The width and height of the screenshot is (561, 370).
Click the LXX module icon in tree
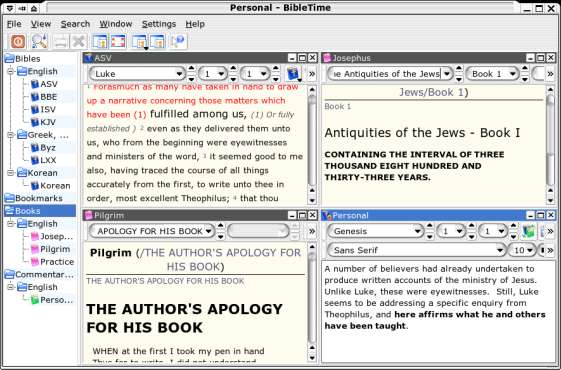coord(35,160)
